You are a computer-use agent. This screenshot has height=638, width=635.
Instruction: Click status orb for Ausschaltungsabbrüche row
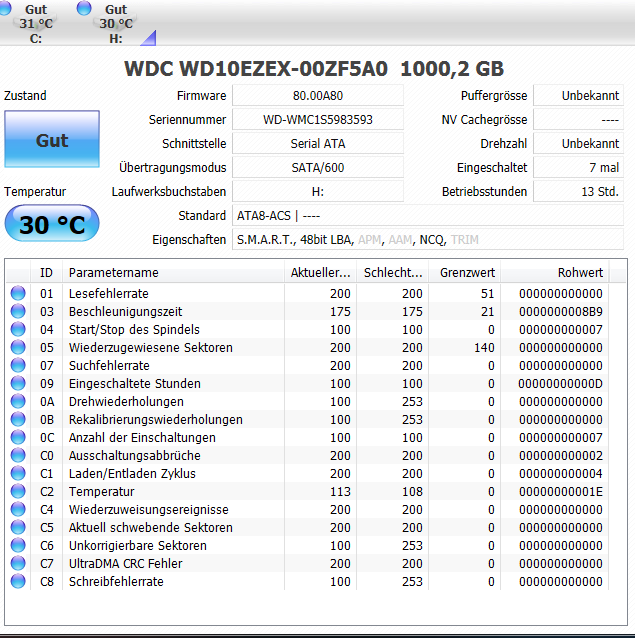point(18,455)
